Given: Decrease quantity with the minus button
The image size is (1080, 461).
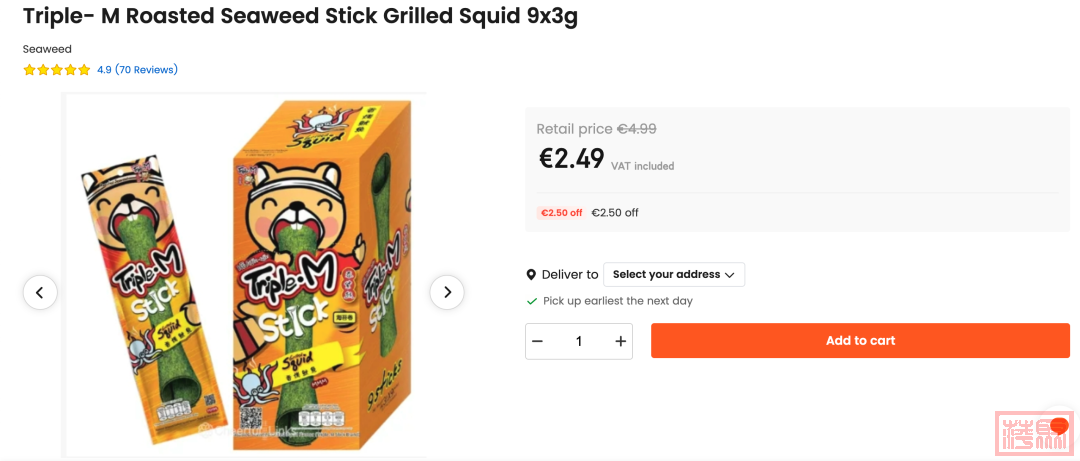Looking at the screenshot, I should coord(538,342).
